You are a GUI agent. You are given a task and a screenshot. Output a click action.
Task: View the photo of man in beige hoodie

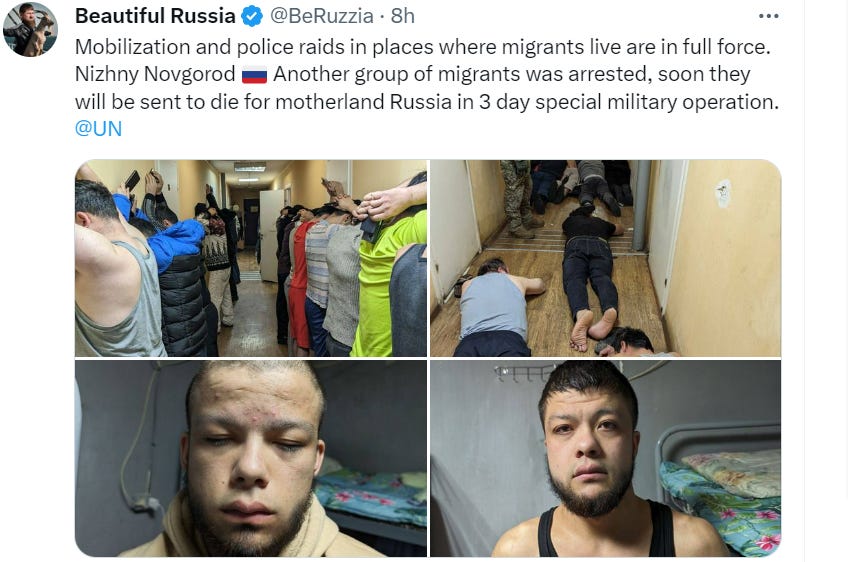click(251, 459)
